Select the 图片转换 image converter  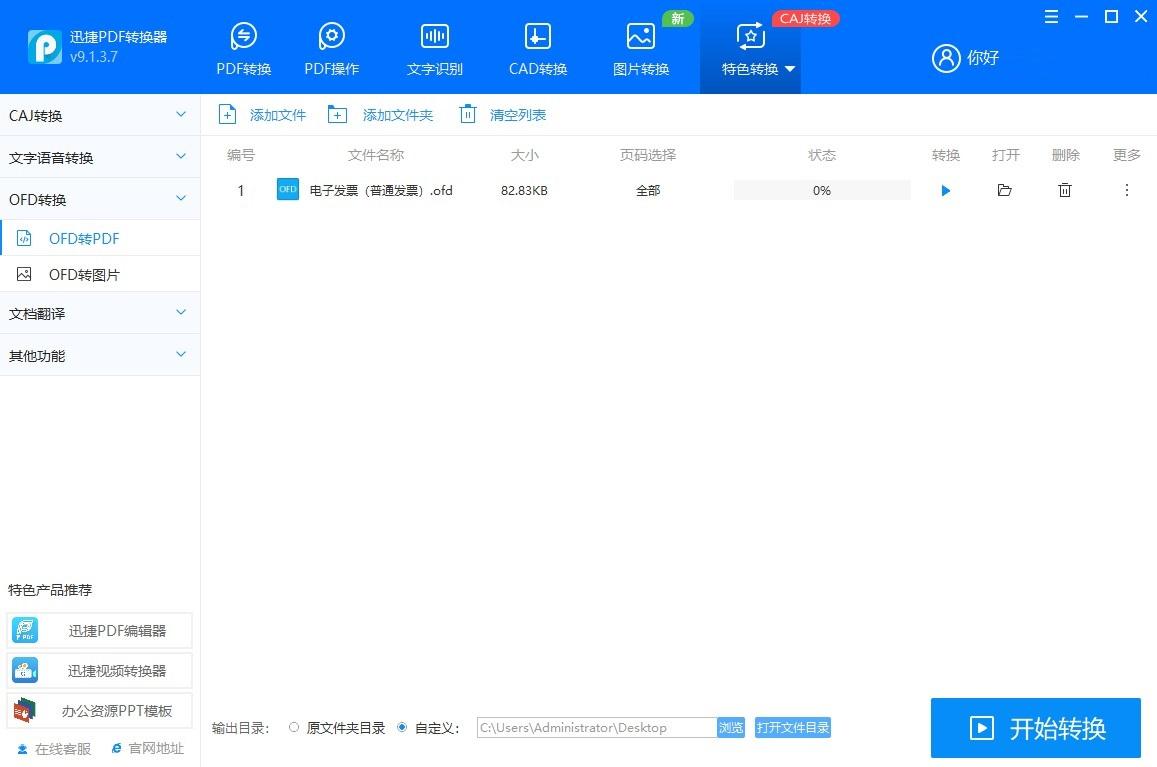pyautogui.click(x=640, y=45)
